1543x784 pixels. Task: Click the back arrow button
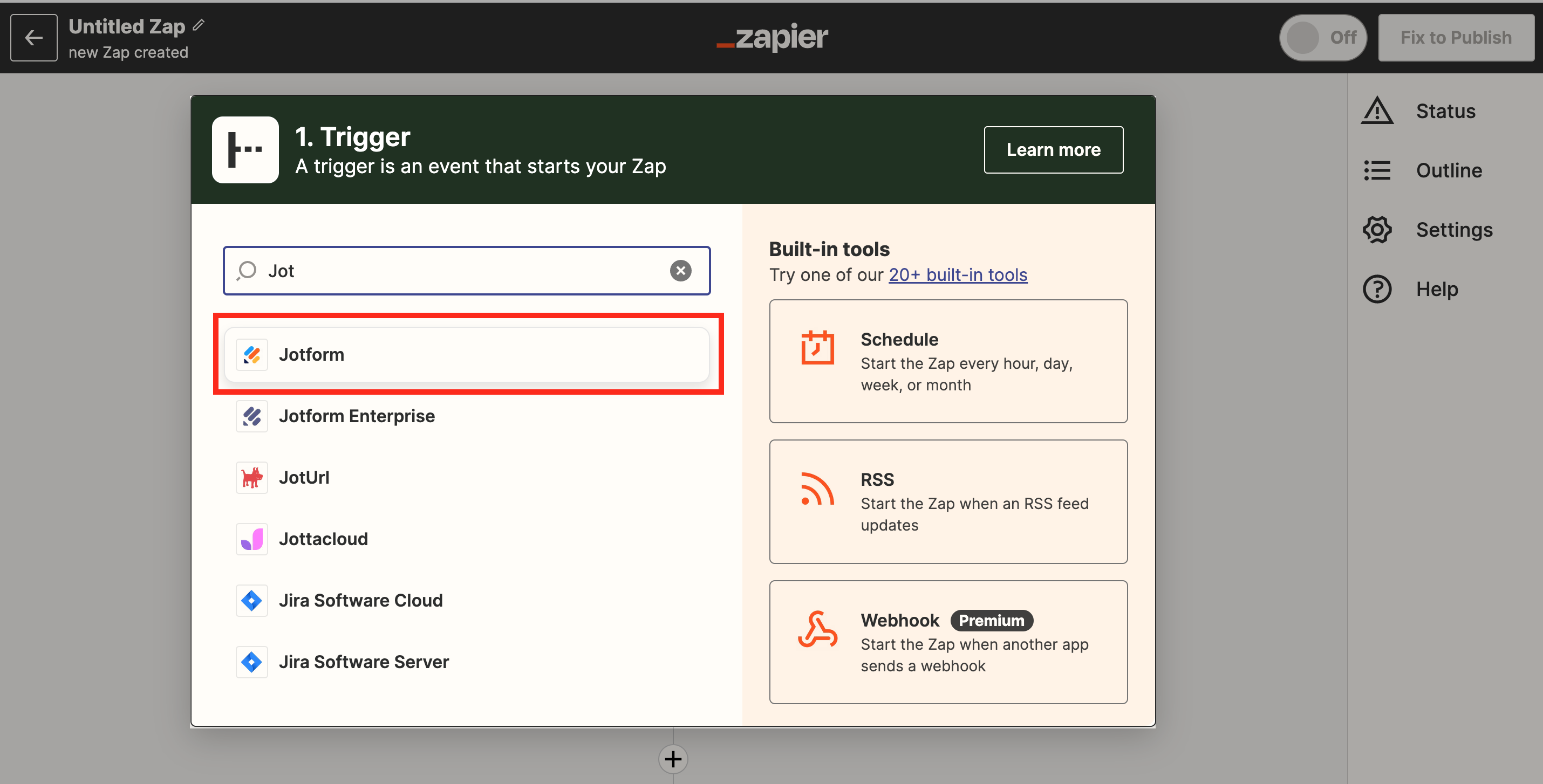tap(34, 38)
